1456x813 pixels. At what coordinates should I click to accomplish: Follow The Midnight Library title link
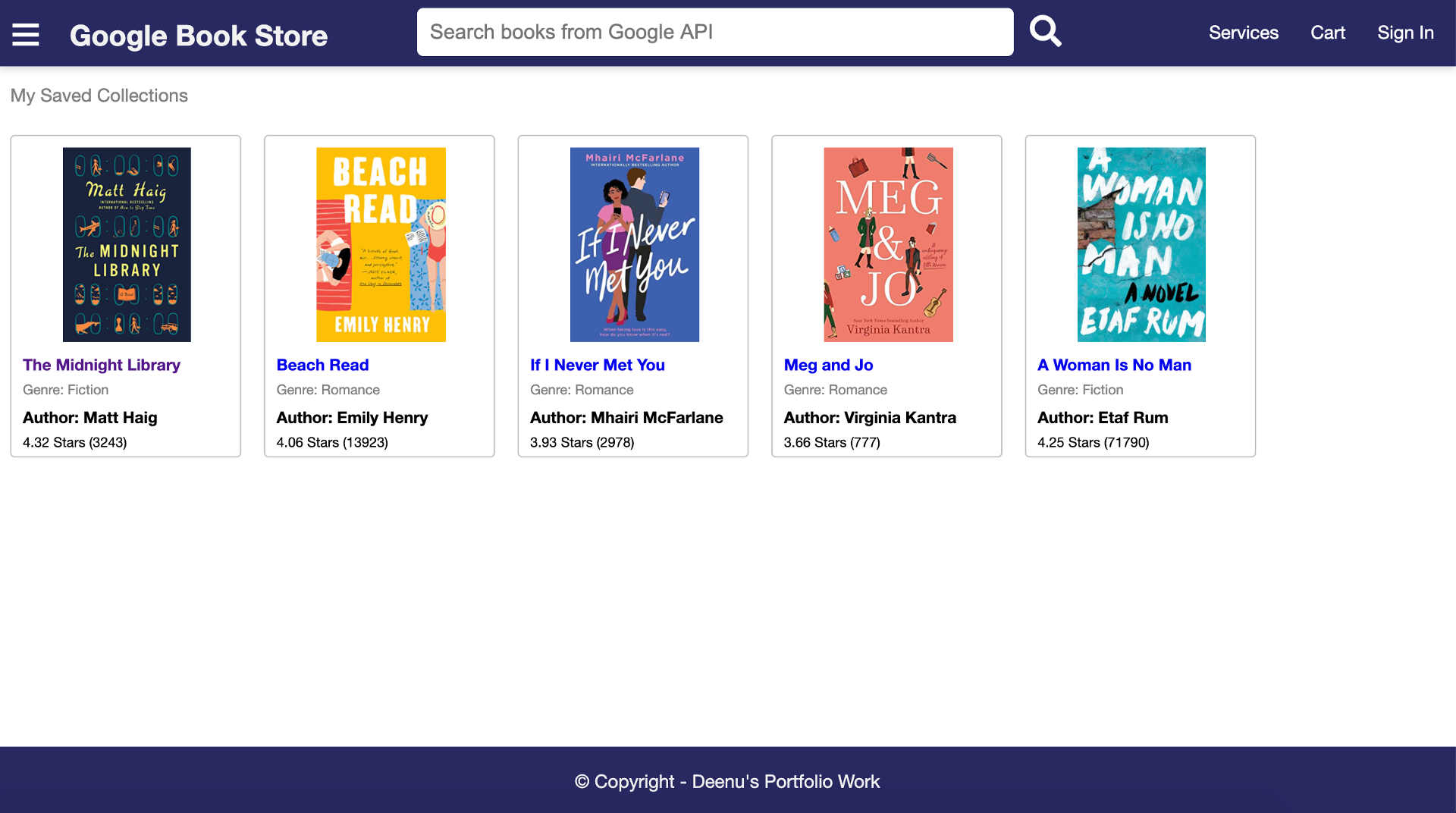pos(102,365)
